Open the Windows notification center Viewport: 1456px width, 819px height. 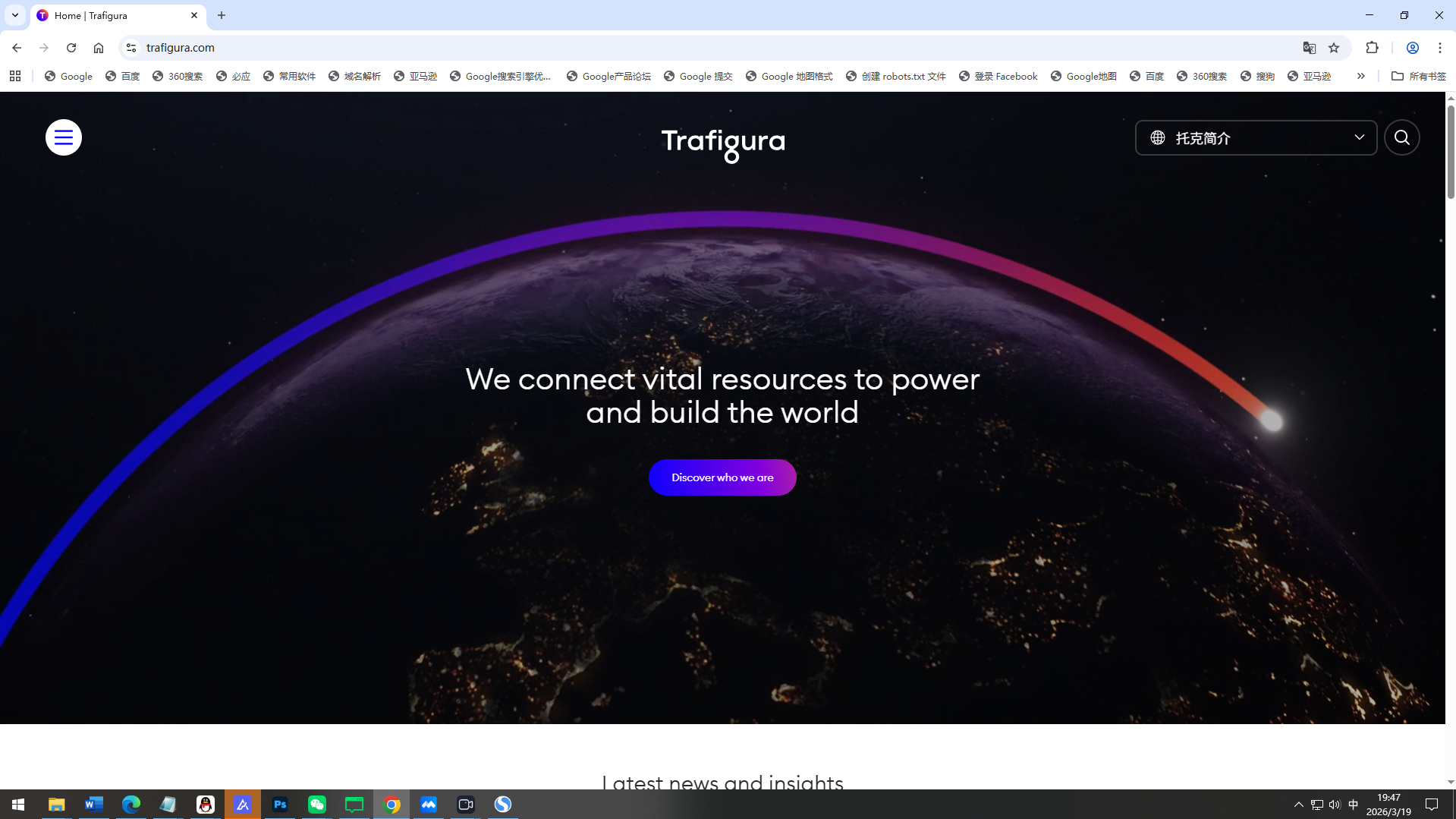click(1432, 805)
